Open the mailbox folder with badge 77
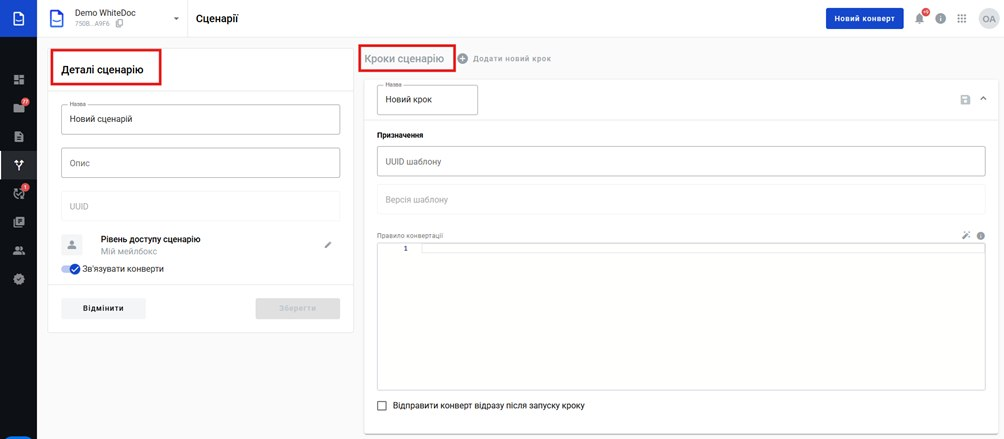 tap(19, 108)
